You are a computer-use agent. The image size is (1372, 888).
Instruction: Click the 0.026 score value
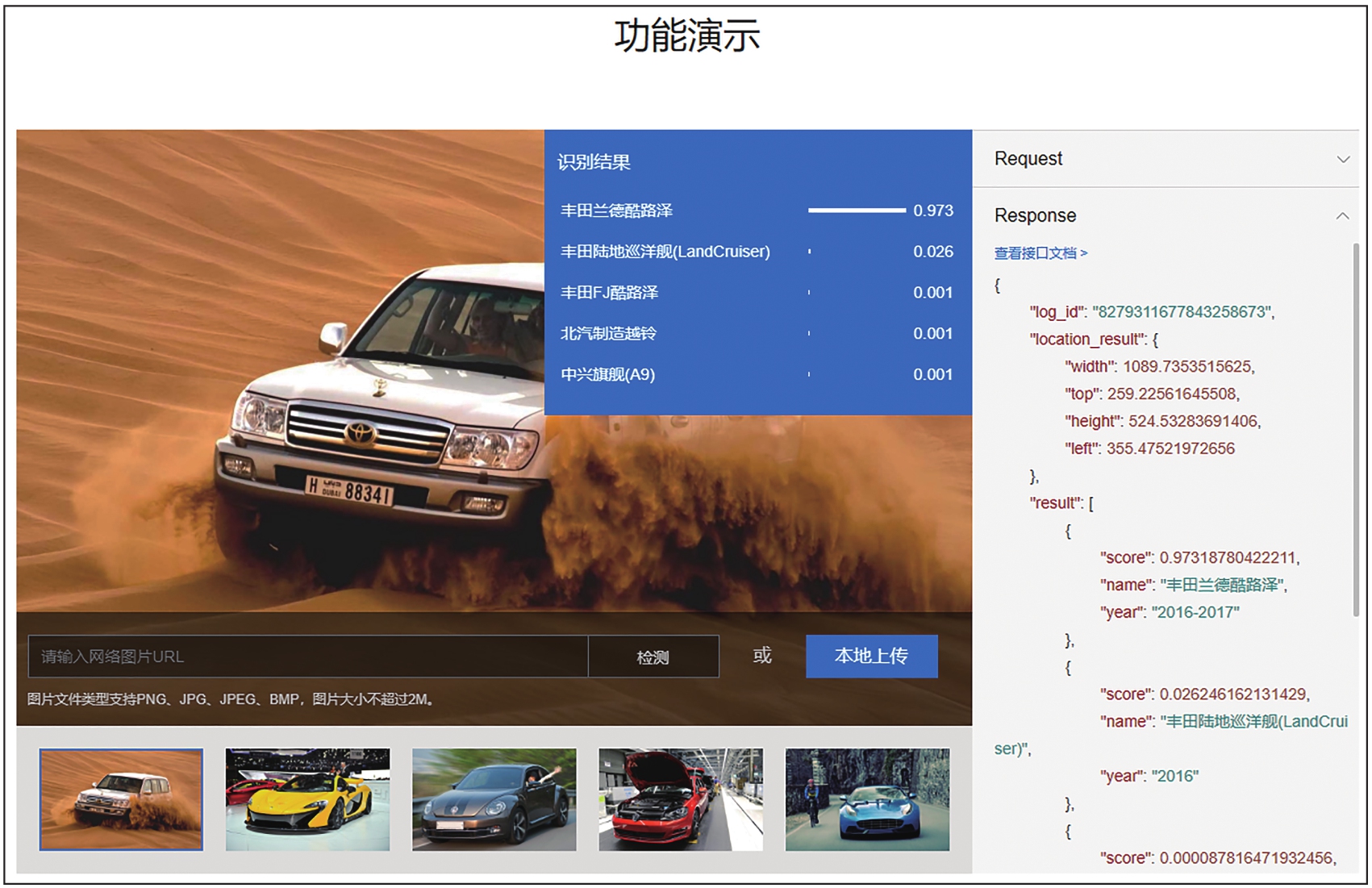point(933,252)
